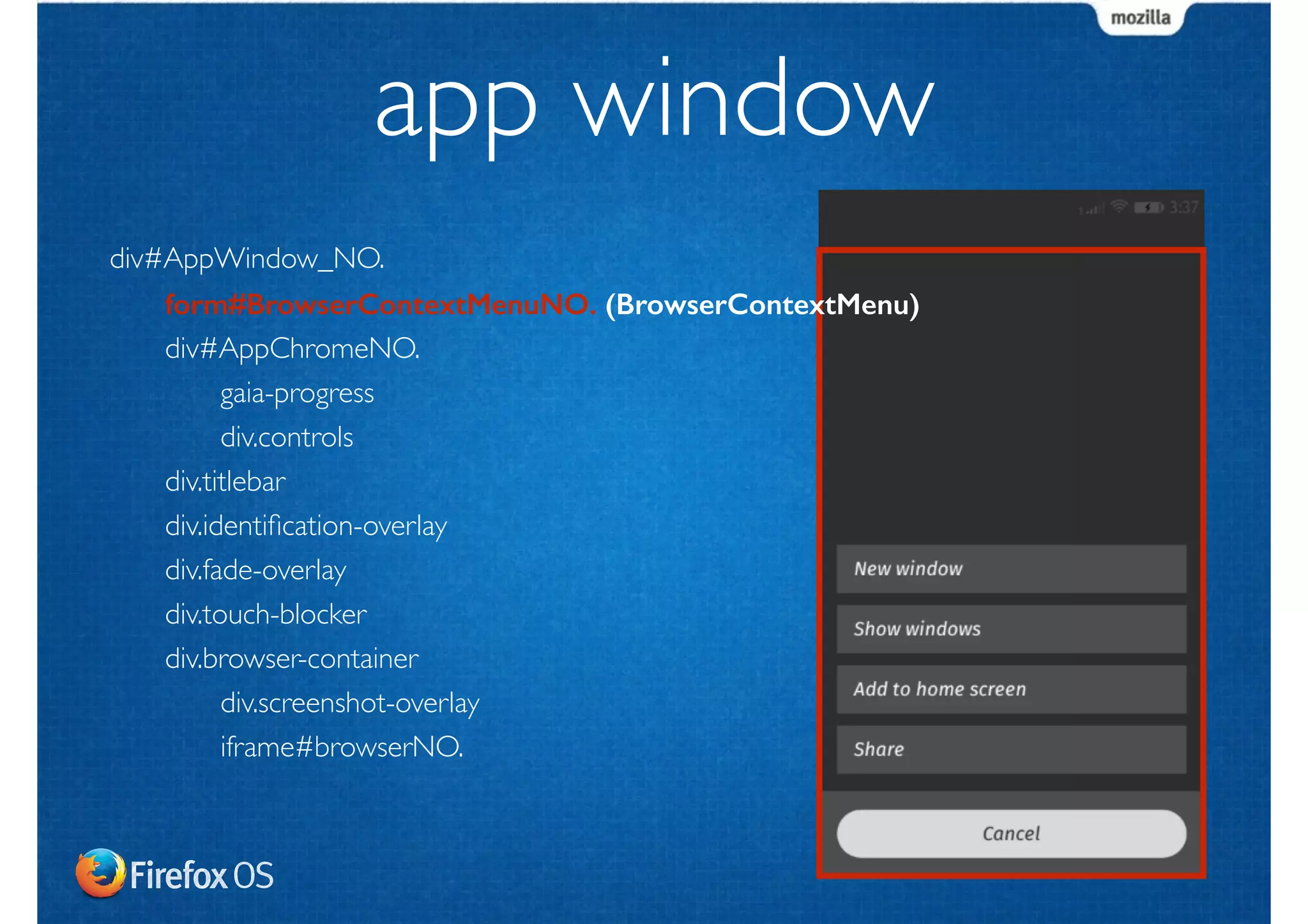This screenshot has height=924, width=1308.
Task: Select the gaia-progress line
Action: click(297, 393)
